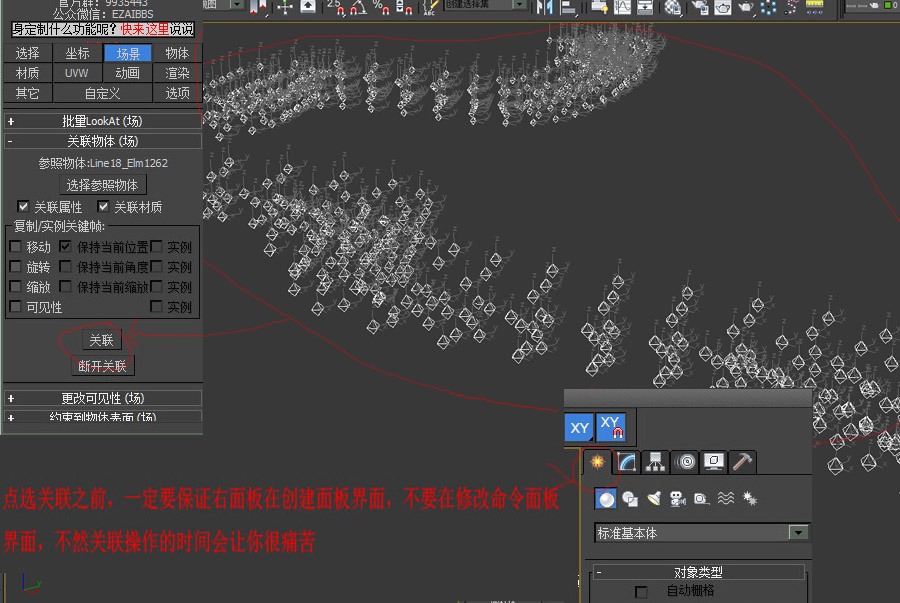Screen dimensions: 900x603
Task: Switch to the 自定义 tab
Action: pos(102,93)
